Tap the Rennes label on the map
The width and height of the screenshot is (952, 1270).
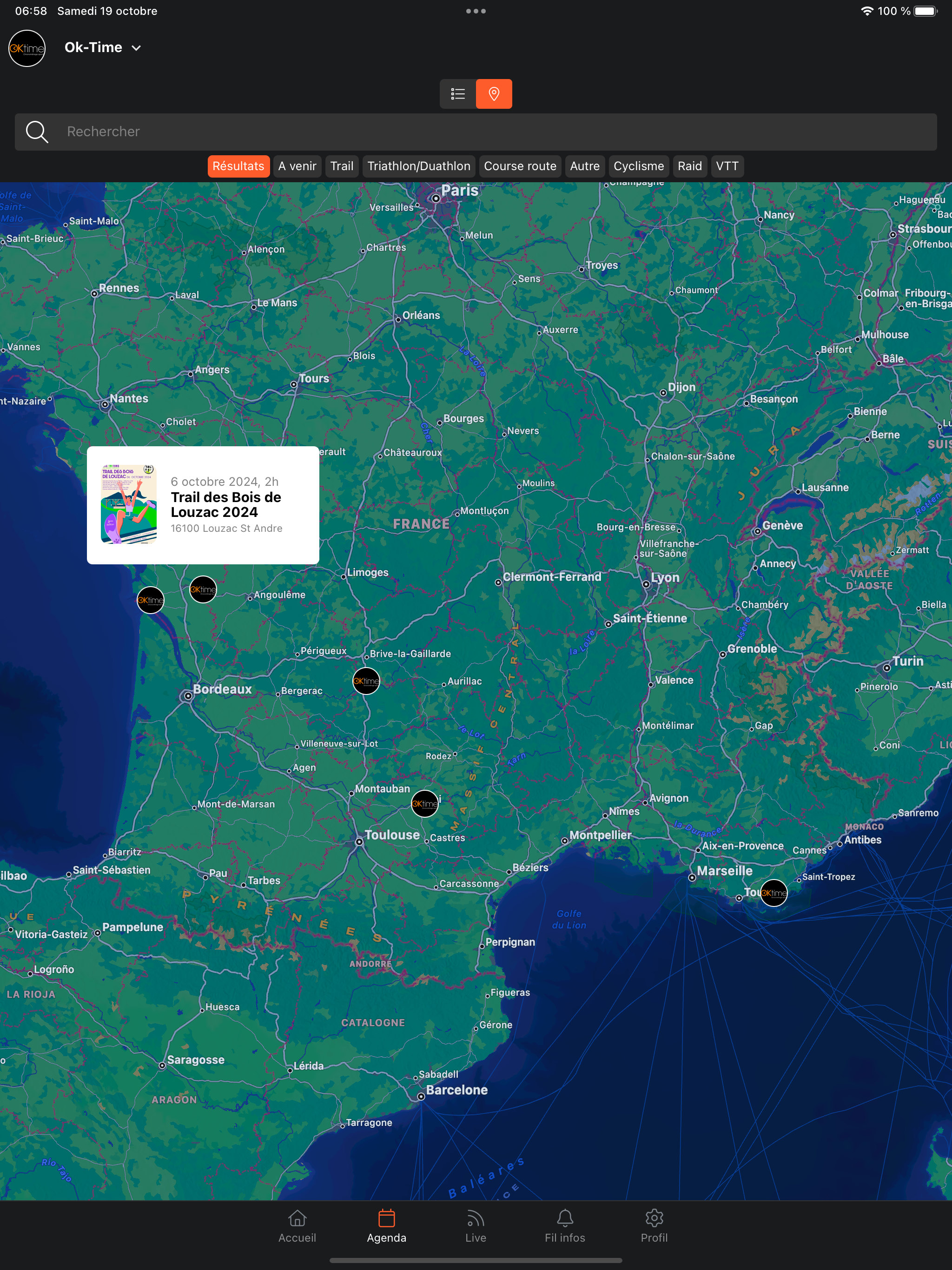coord(119,289)
